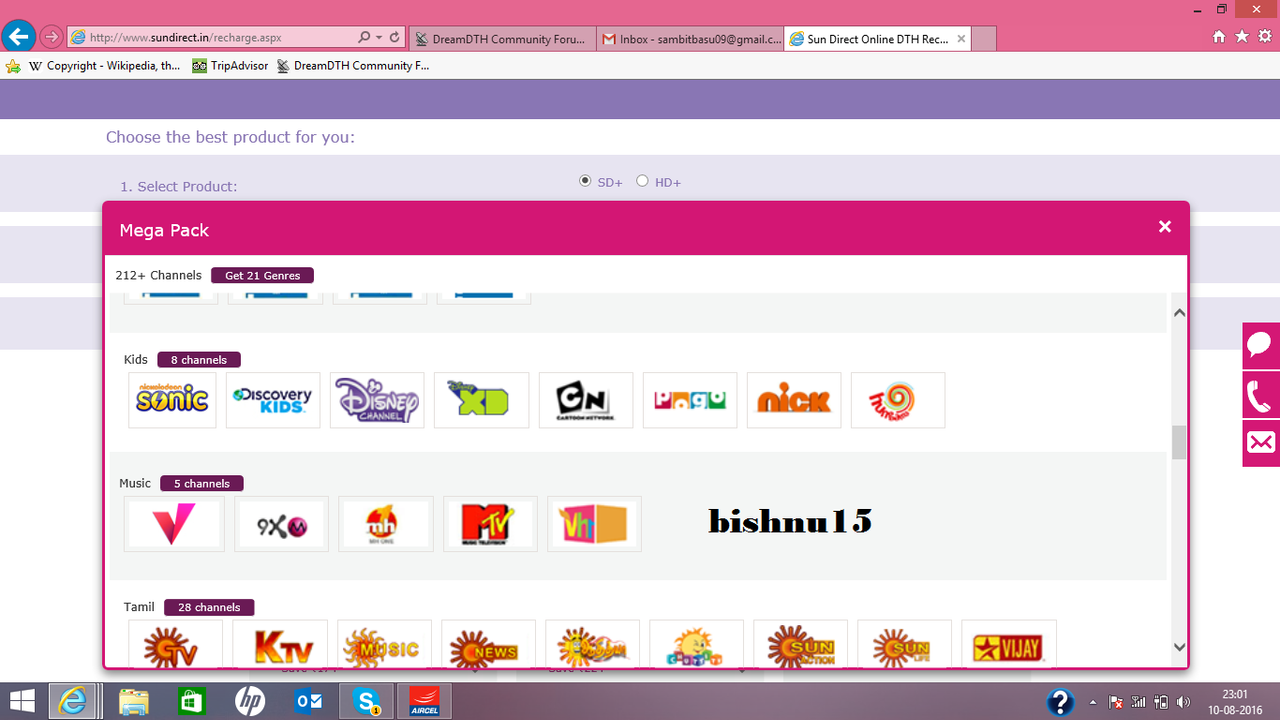Image resolution: width=1280 pixels, height=720 pixels.
Task: Select the MH One channel logo
Action: tap(386, 524)
